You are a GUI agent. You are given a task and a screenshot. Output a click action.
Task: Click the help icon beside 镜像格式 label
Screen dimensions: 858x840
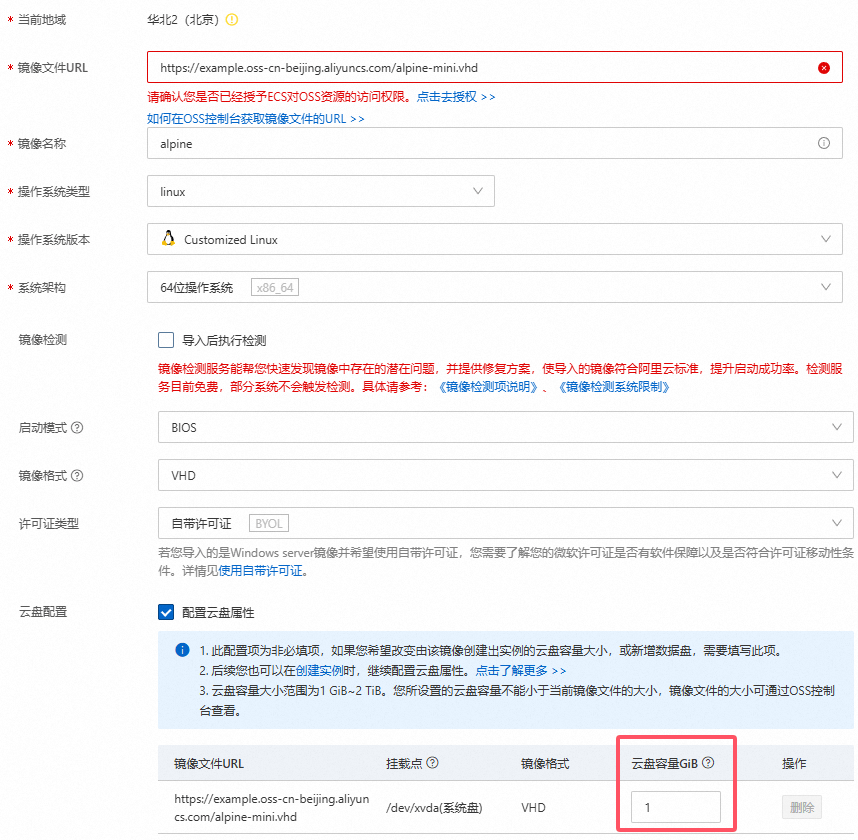tap(77, 476)
